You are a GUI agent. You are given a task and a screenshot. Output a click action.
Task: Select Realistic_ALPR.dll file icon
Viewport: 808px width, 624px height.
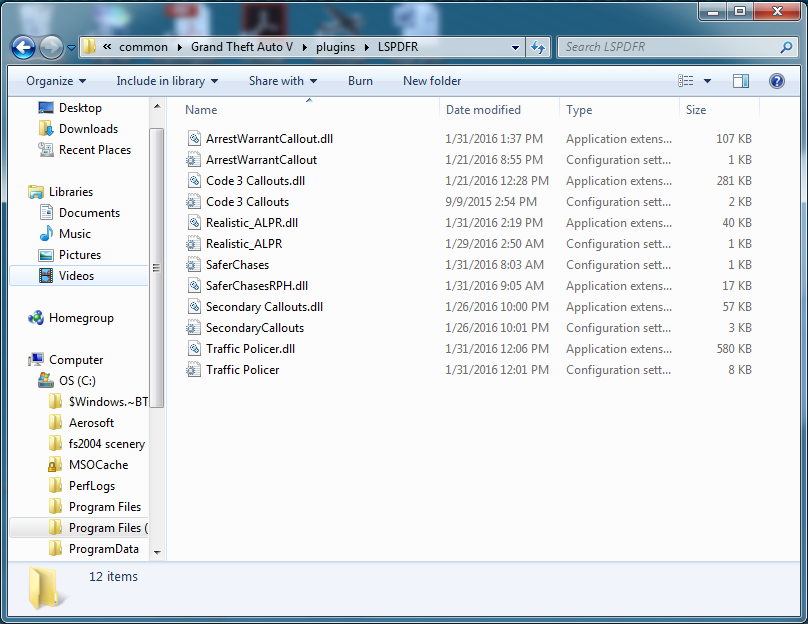[194, 223]
